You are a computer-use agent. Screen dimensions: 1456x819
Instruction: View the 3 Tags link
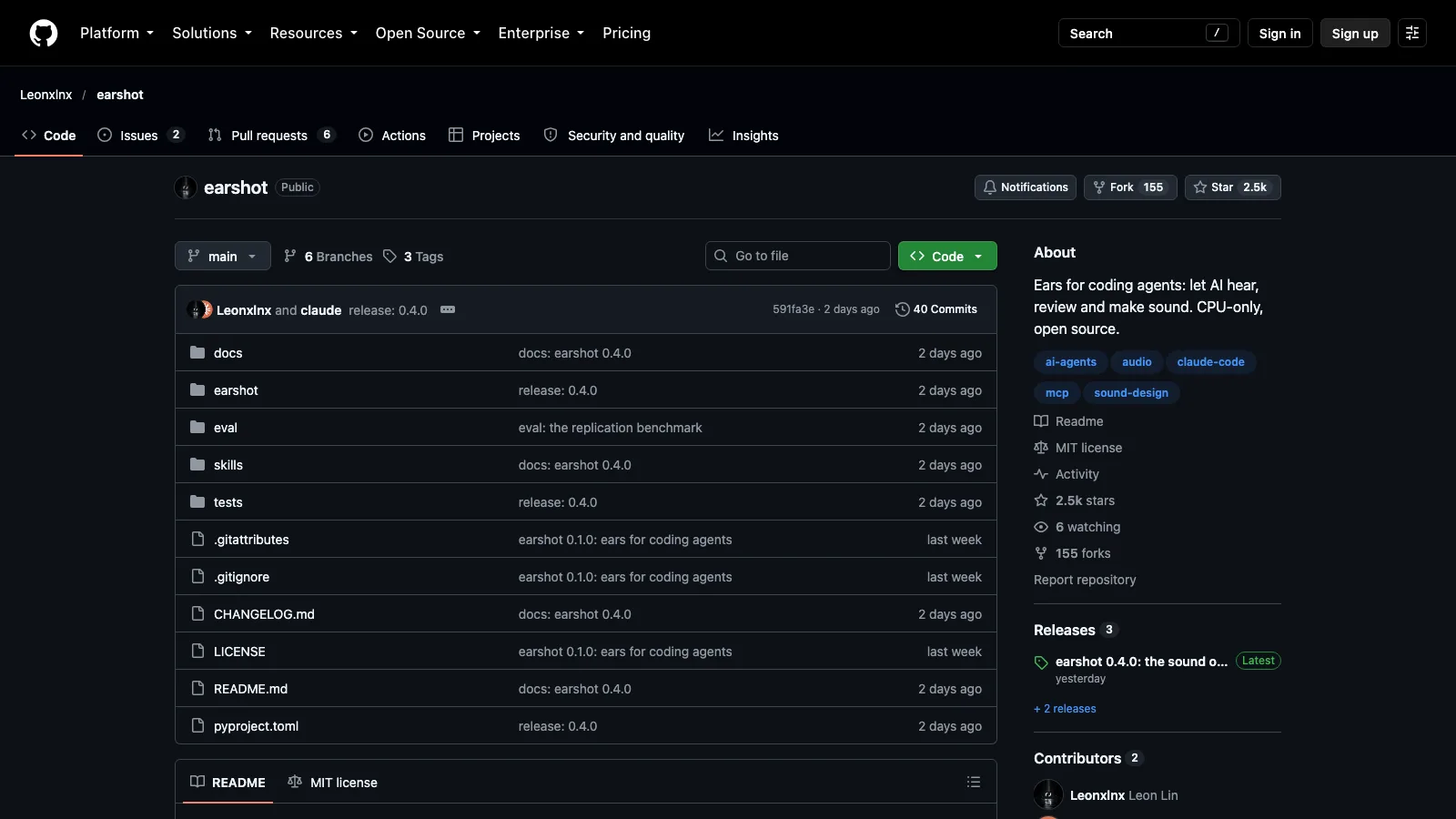413,257
